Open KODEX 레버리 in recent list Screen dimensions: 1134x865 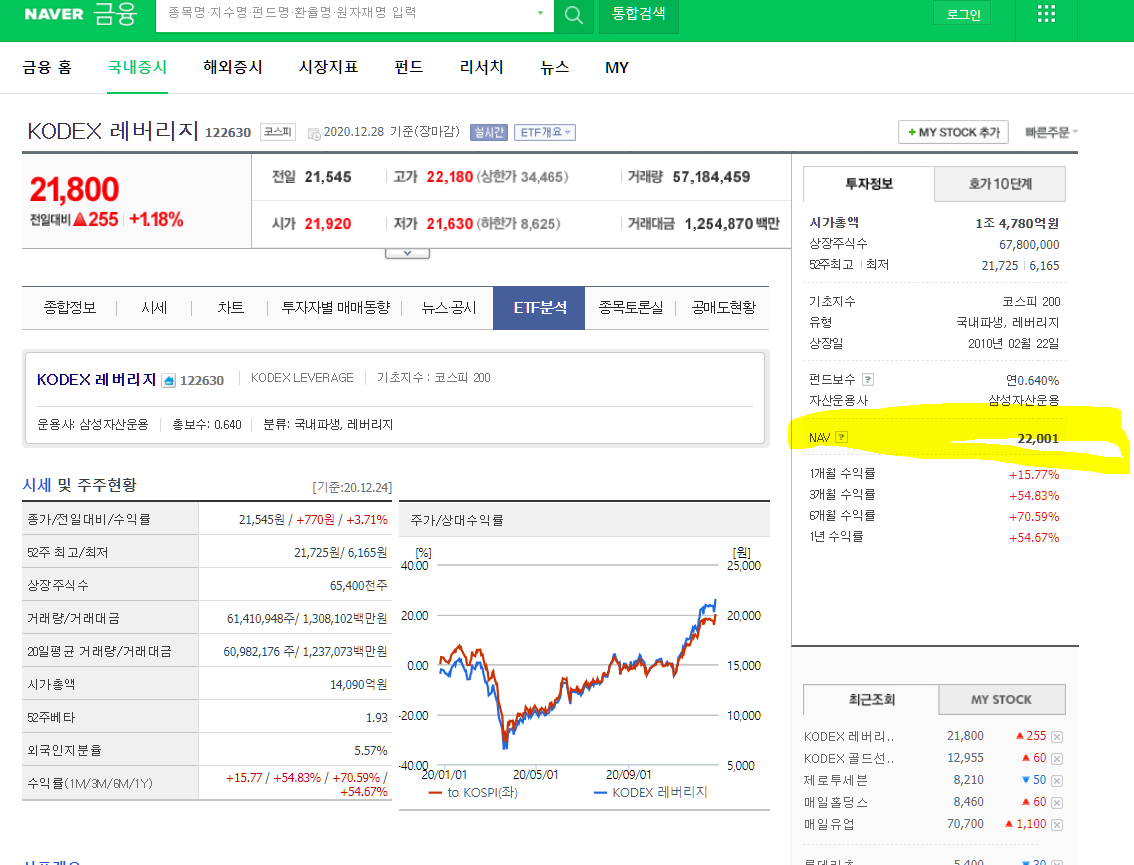(849, 736)
